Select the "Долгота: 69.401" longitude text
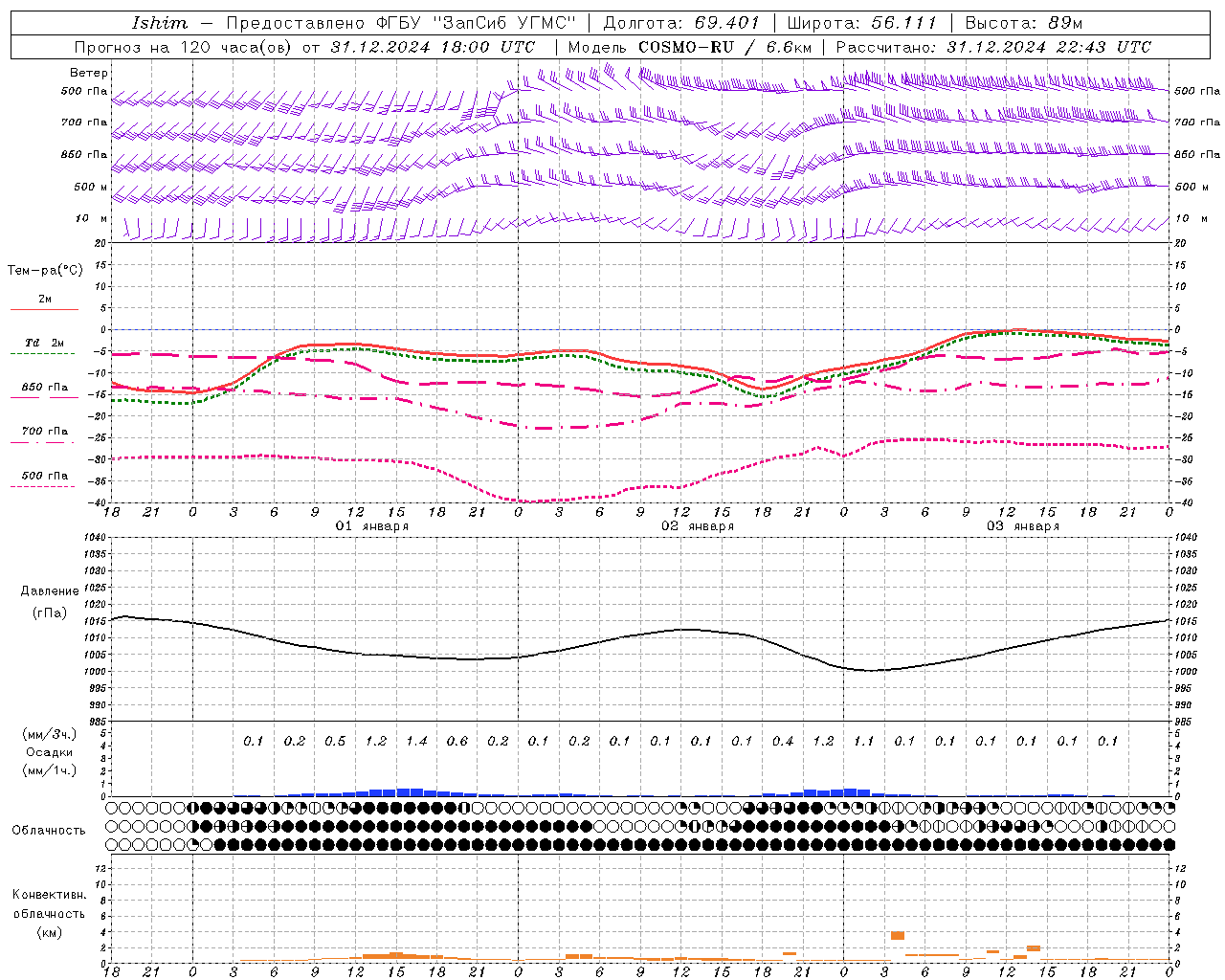Image resolution: width=1225 pixels, height=980 pixels. (681, 23)
